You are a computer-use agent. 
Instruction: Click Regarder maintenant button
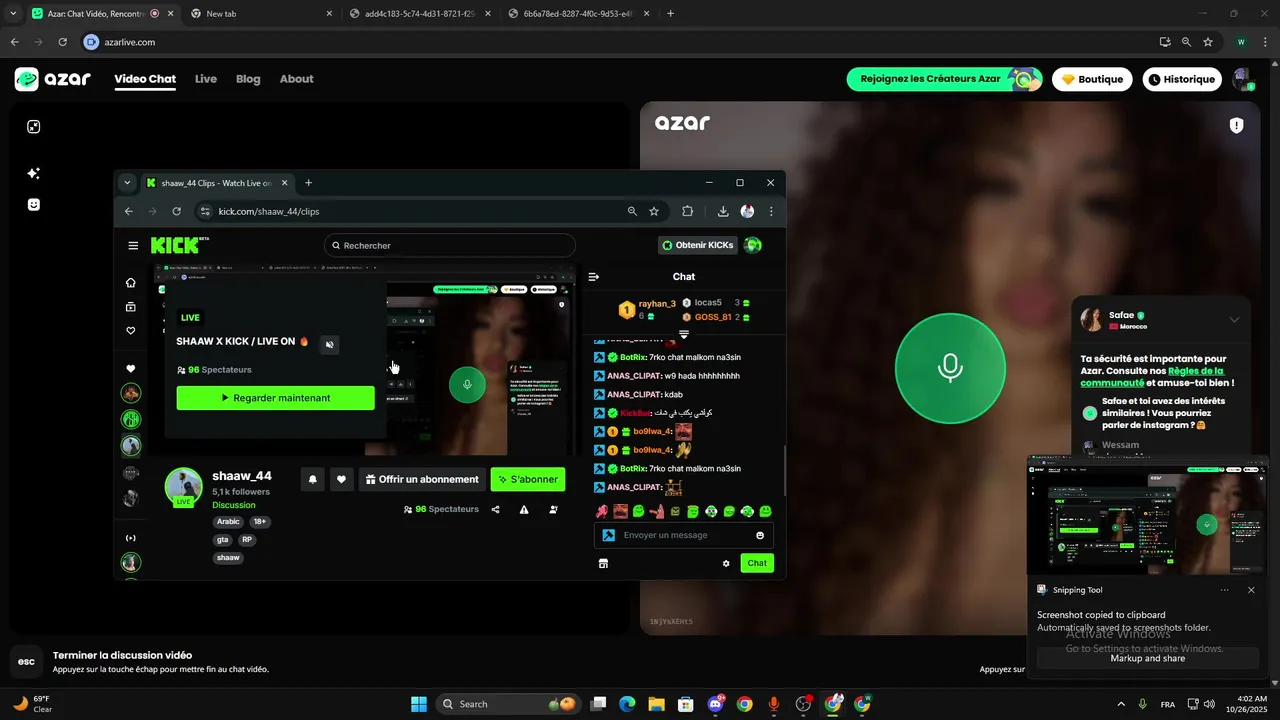pos(276,398)
